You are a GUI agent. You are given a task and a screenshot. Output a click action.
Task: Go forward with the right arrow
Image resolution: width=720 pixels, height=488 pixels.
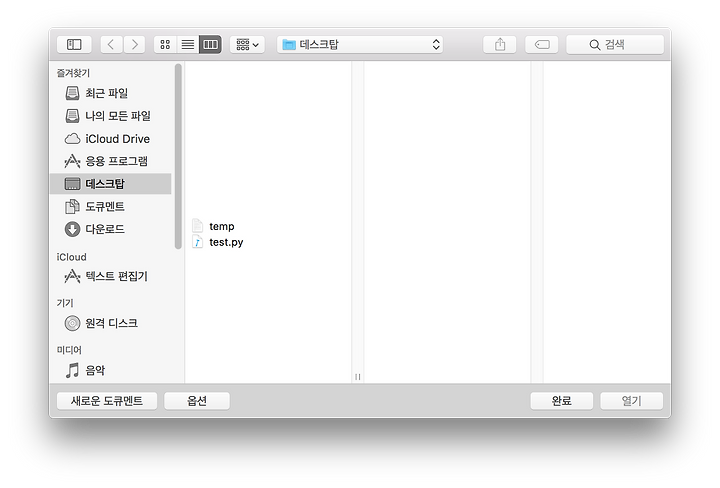(134, 45)
